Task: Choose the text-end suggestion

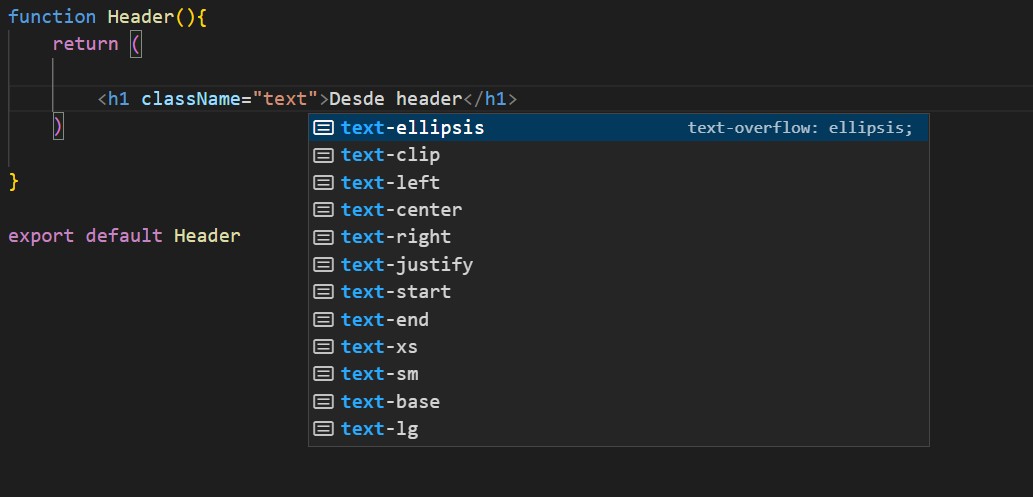Action: [385, 320]
